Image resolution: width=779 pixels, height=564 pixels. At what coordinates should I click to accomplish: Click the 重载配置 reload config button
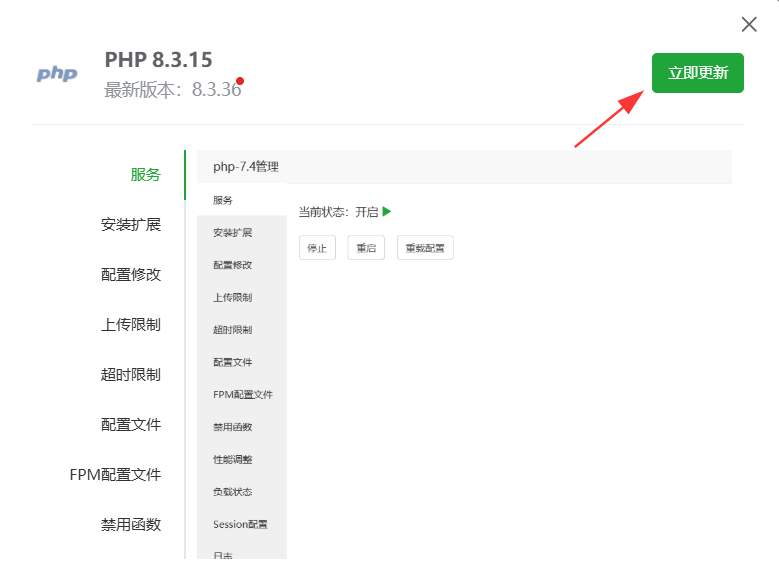coord(425,247)
